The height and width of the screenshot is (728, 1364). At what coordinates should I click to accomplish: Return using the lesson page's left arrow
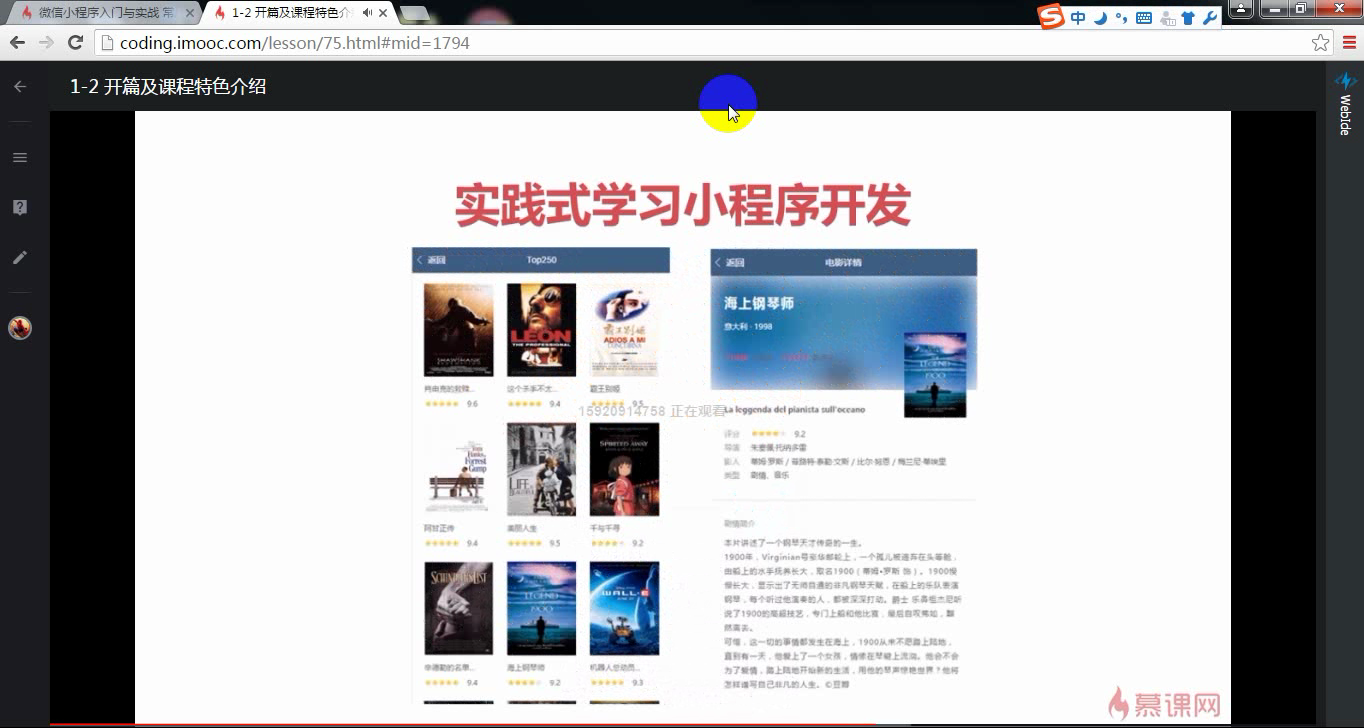tap(20, 87)
